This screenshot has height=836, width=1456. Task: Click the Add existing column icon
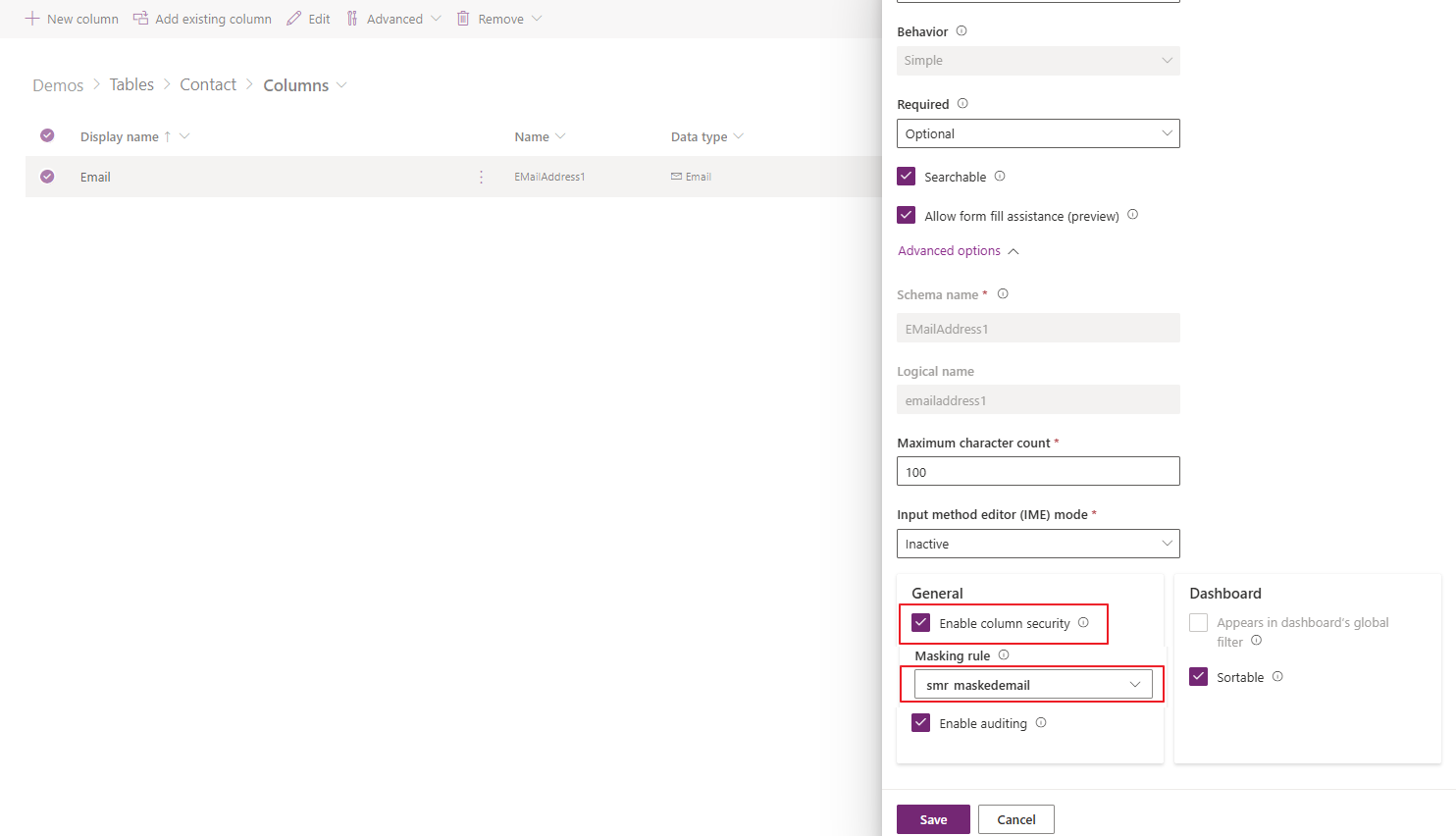point(138,18)
